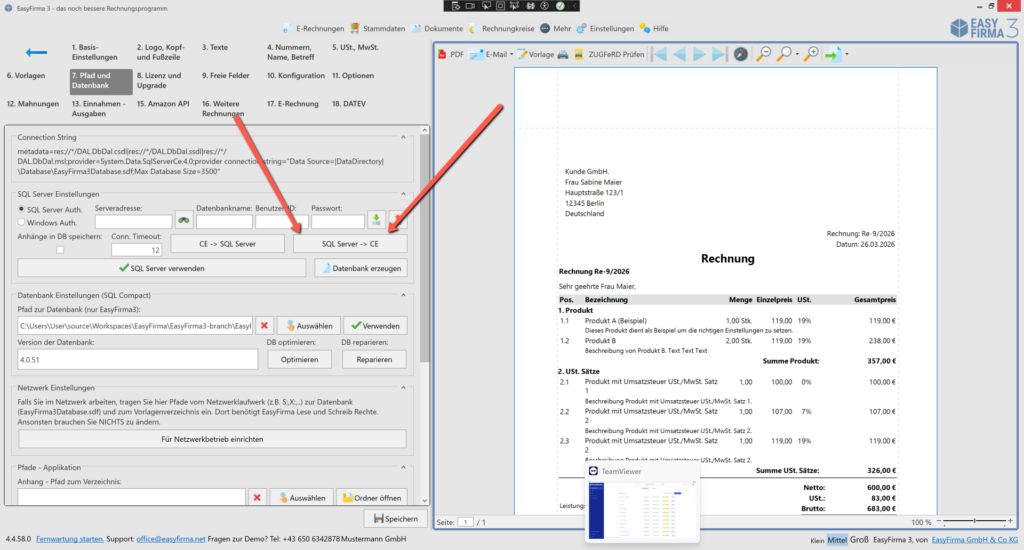Click the green arrow export page icon
1024x550 pixels.
[x=833, y=54]
